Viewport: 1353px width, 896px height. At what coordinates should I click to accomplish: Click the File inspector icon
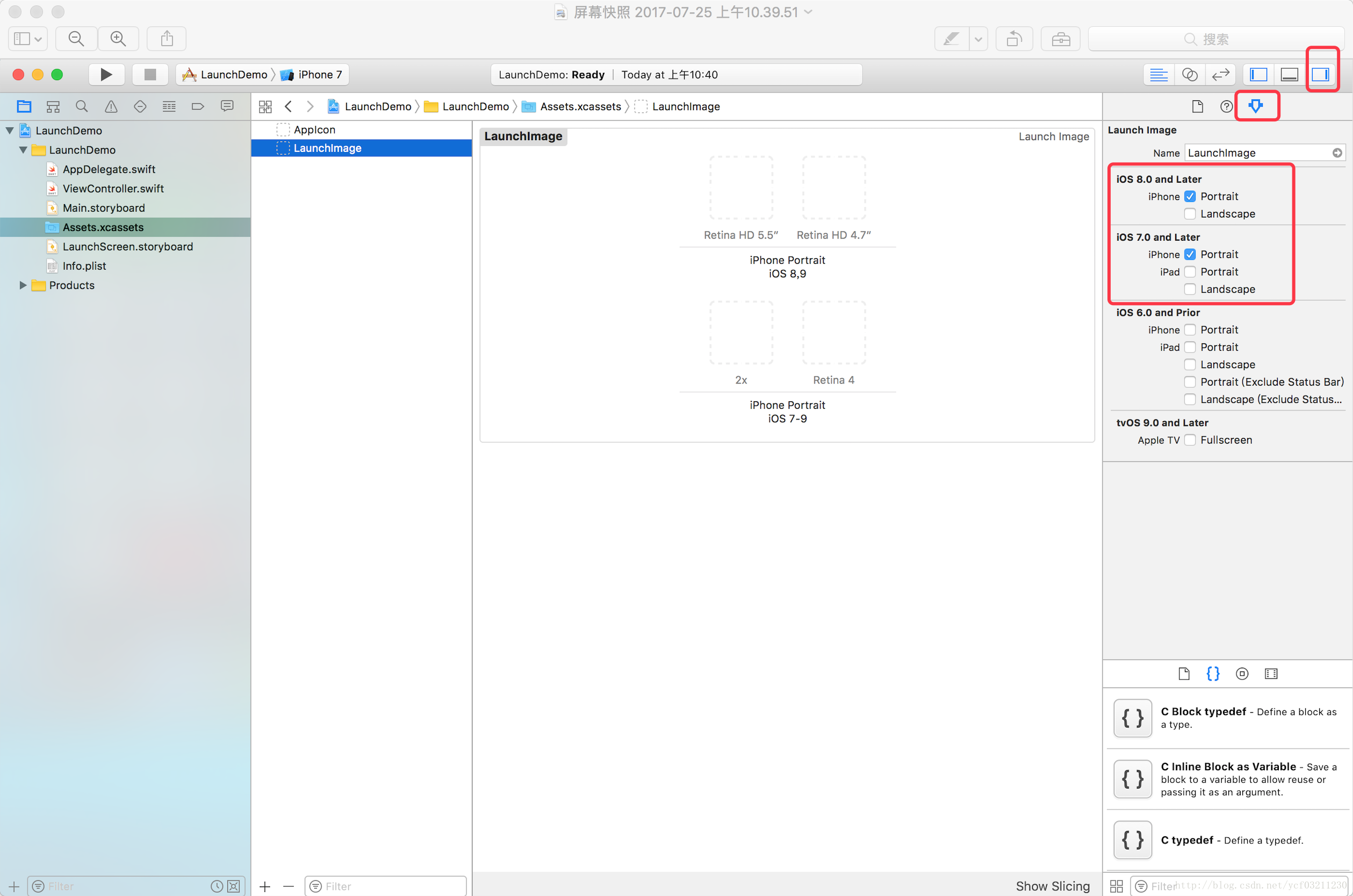(x=1196, y=106)
